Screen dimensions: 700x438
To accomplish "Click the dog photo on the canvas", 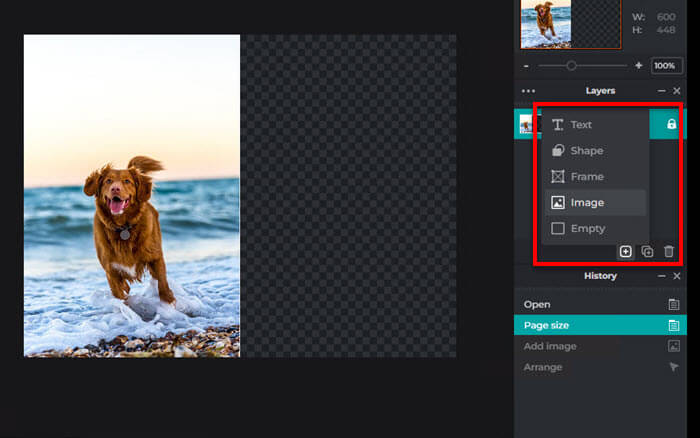I will (x=132, y=196).
